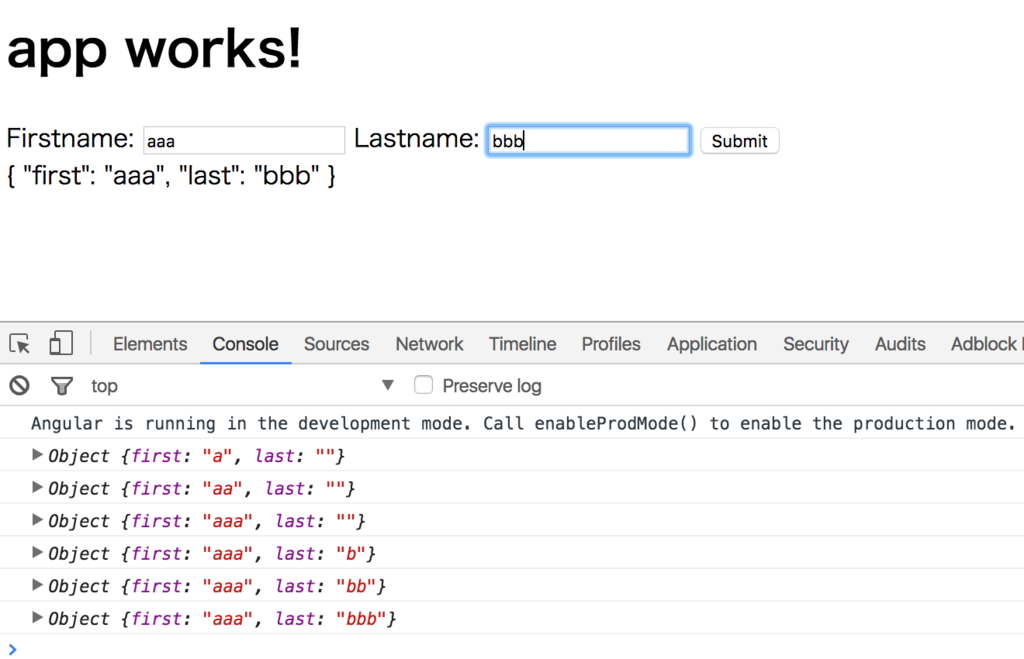Open the Security tab

(x=815, y=344)
